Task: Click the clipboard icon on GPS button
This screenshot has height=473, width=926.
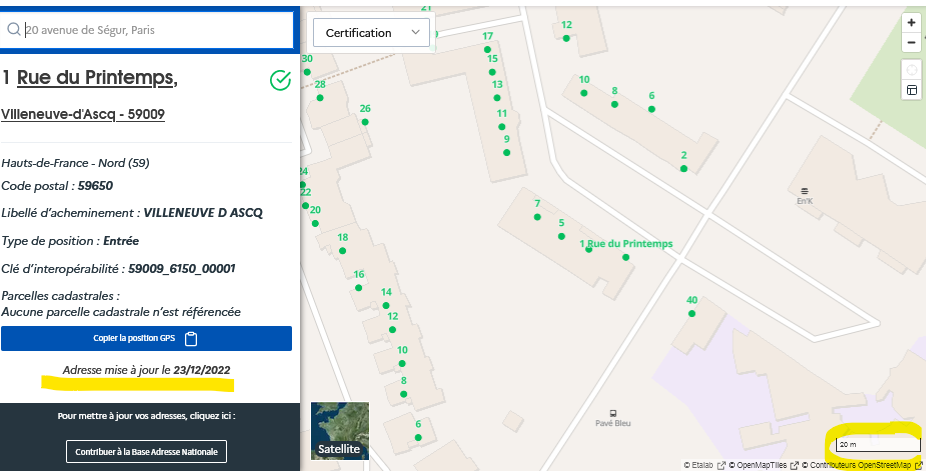Action: pos(191,338)
